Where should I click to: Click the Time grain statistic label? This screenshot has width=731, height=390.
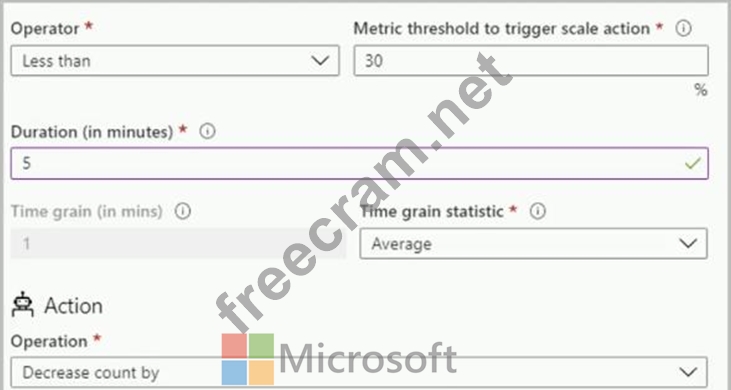coord(432,212)
